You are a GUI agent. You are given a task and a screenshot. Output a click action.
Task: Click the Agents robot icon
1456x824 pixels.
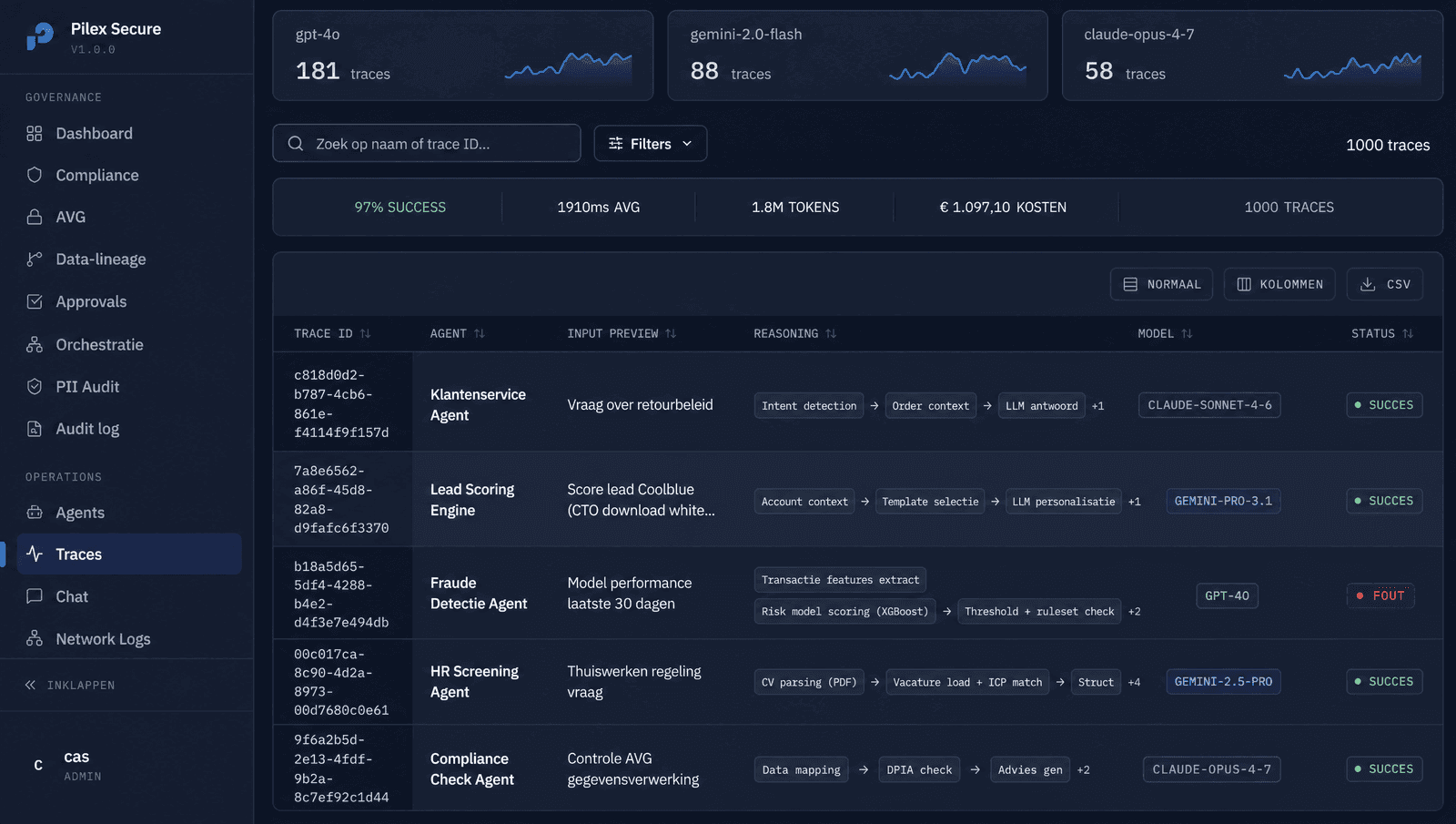coord(35,513)
